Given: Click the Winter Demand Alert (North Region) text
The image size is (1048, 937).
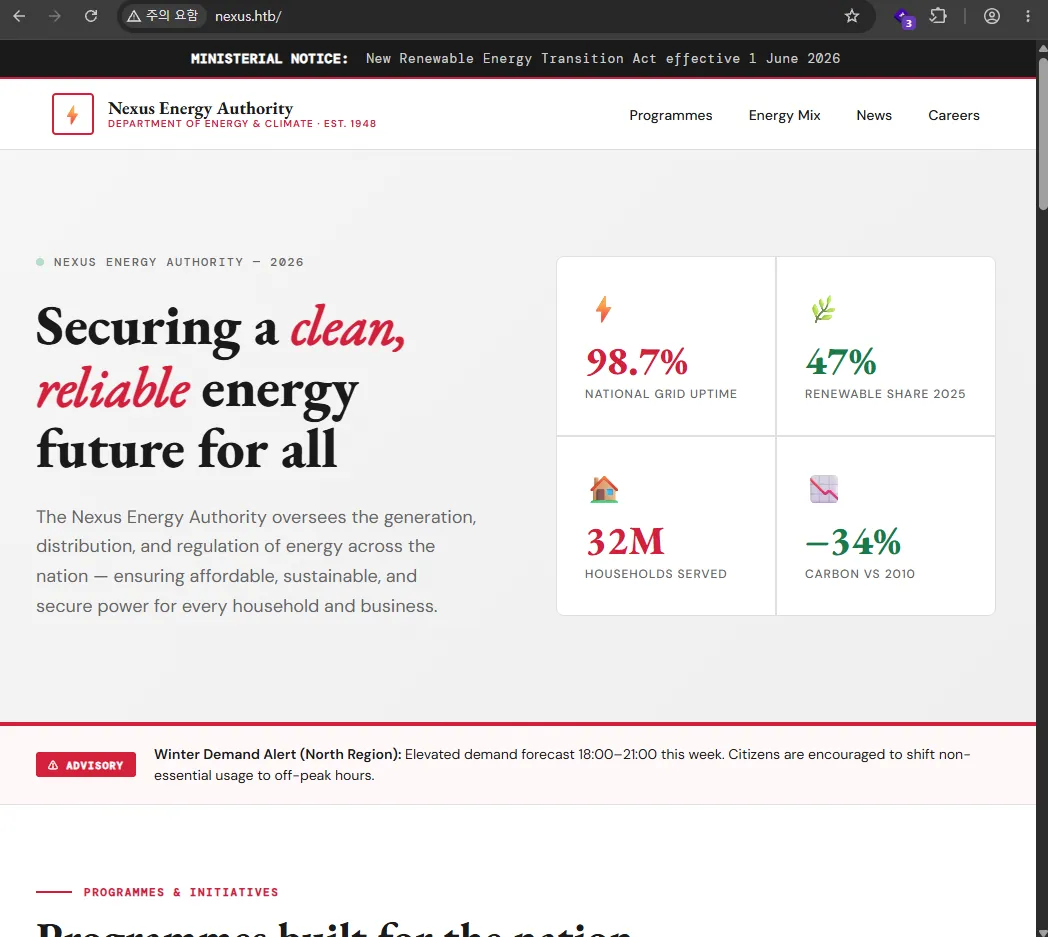Looking at the screenshot, I should tap(277, 754).
